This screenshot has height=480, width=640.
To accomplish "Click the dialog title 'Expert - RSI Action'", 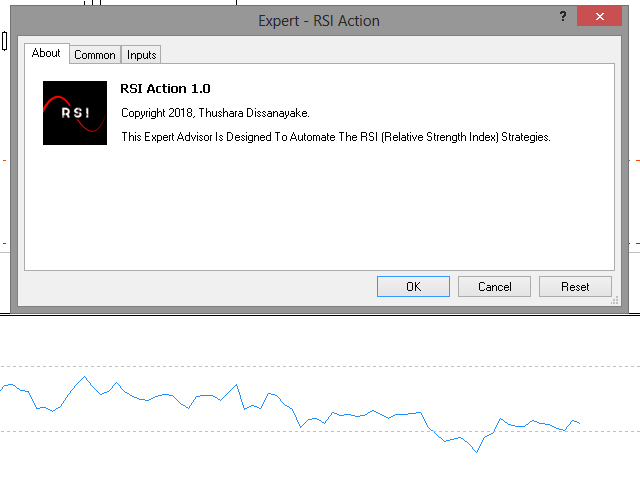I will click(319, 21).
